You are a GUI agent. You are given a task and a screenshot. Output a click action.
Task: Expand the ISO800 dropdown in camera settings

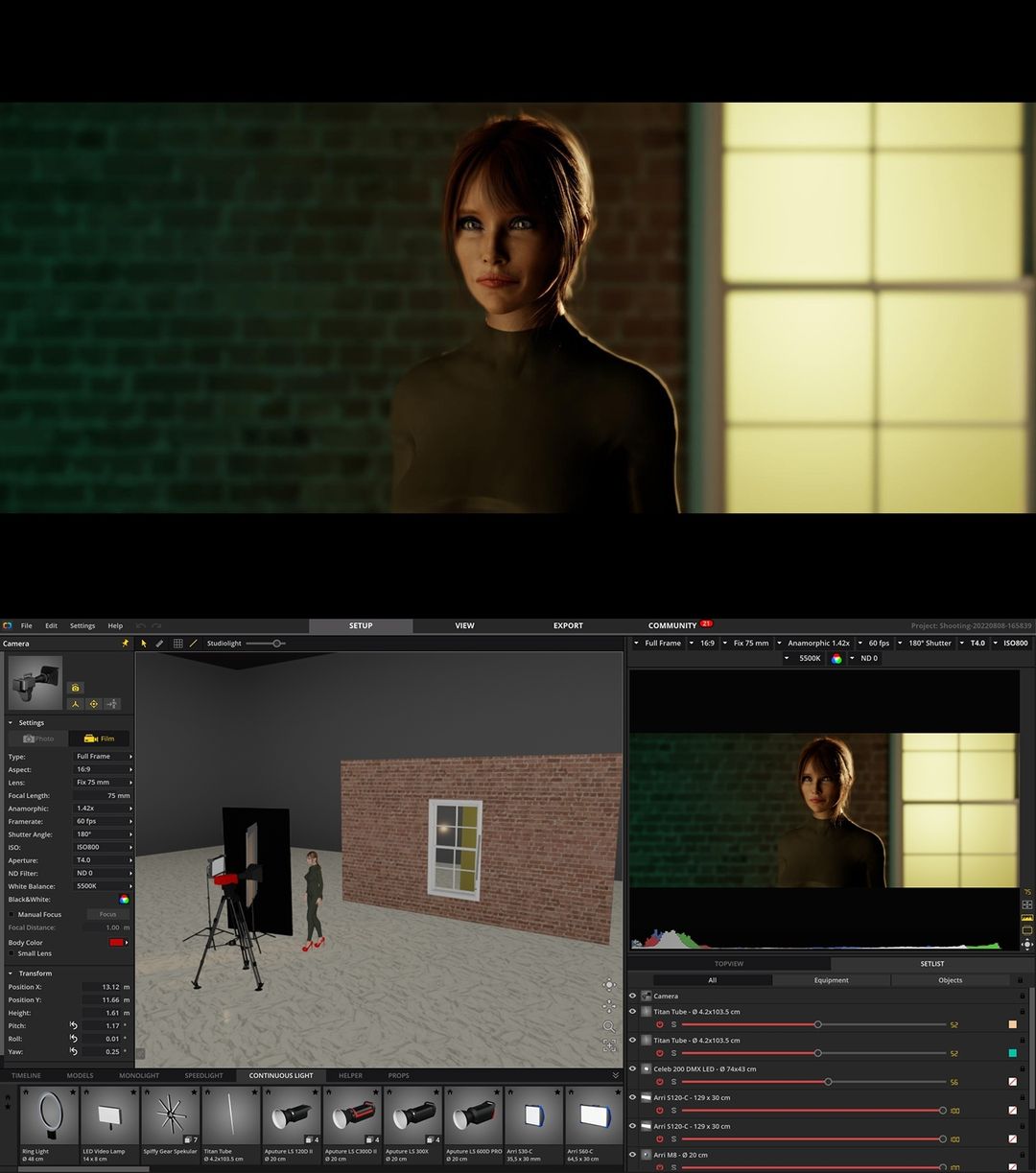click(104, 848)
